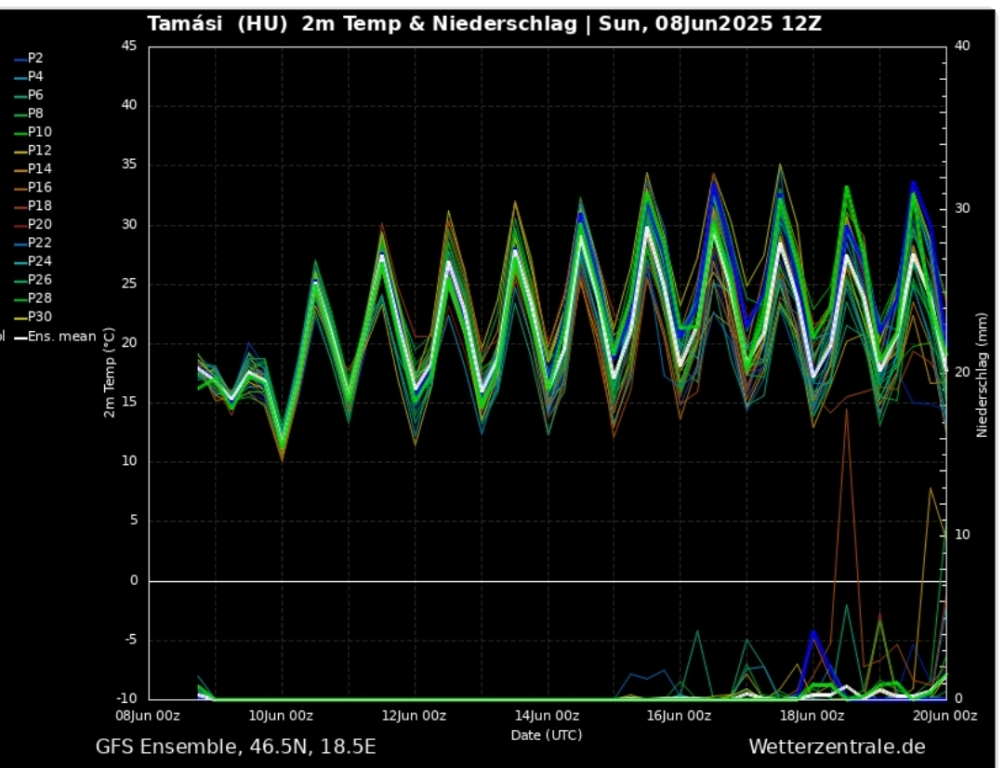This screenshot has height=768, width=1004.
Task: Click the 10Jun 00z date tick label
Action: [281, 715]
